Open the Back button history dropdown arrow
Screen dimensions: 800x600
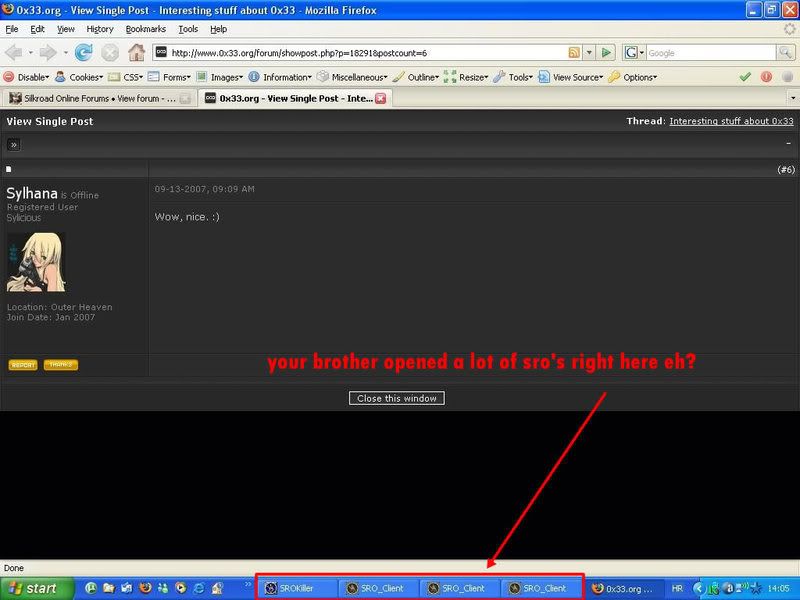[x=31, y=53]
